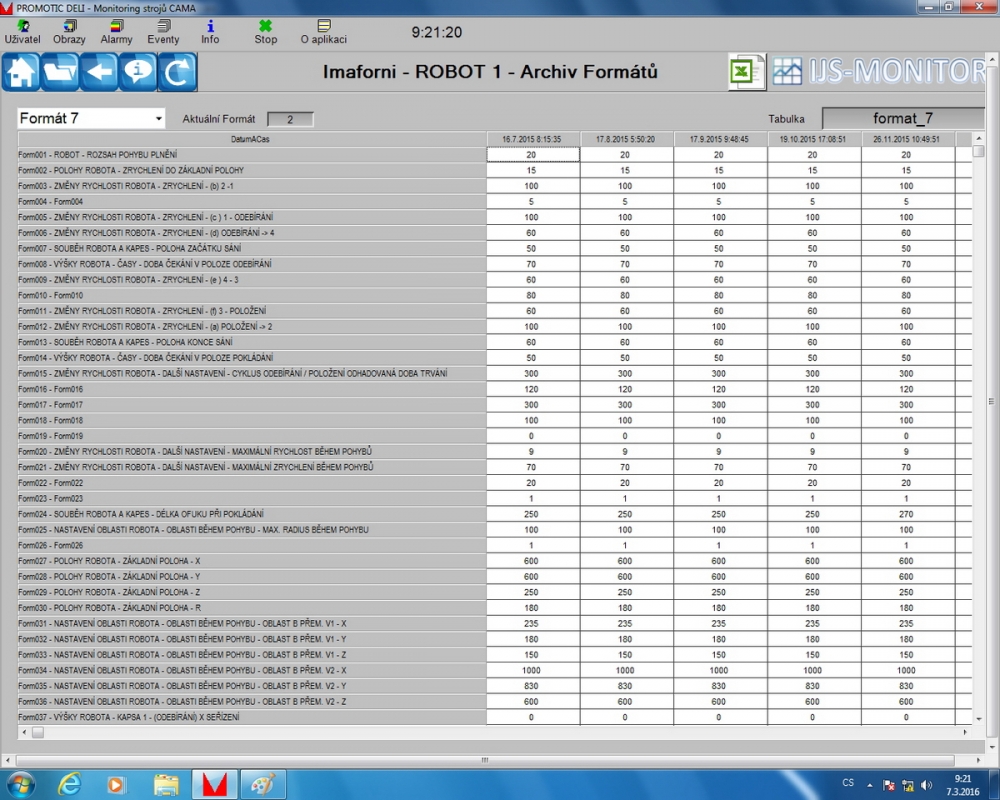1000x800 pixels.
Task: Click the horizontal scrollbar right arrow
Action: pos(965,732)
